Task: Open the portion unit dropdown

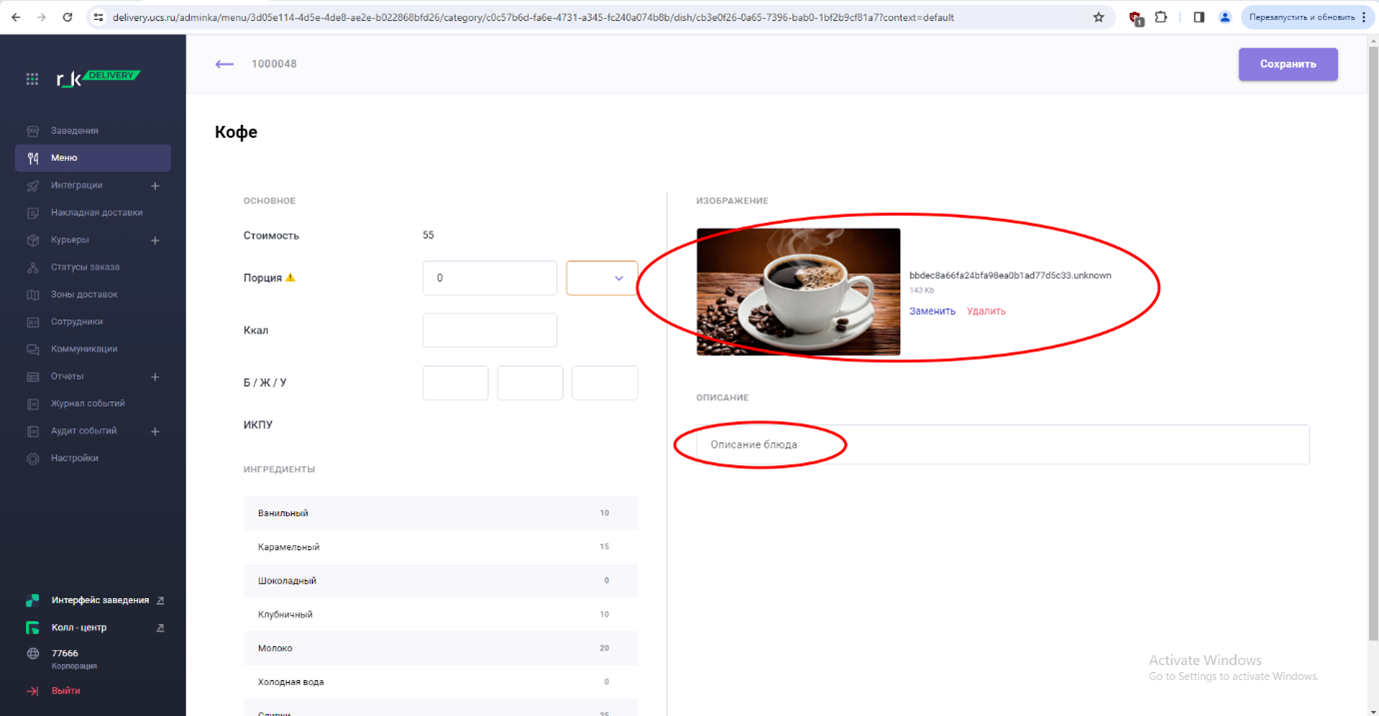Action: click(602, 278)
